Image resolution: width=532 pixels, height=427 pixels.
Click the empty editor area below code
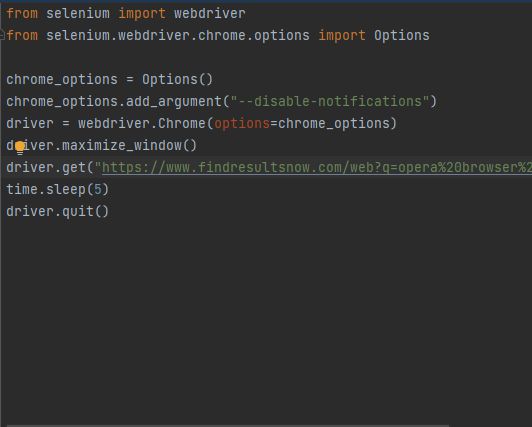tap(266, 315)
